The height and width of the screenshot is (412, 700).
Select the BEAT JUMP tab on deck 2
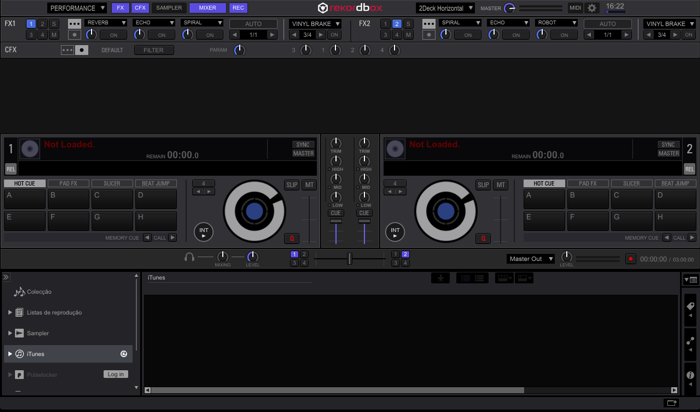675,183
